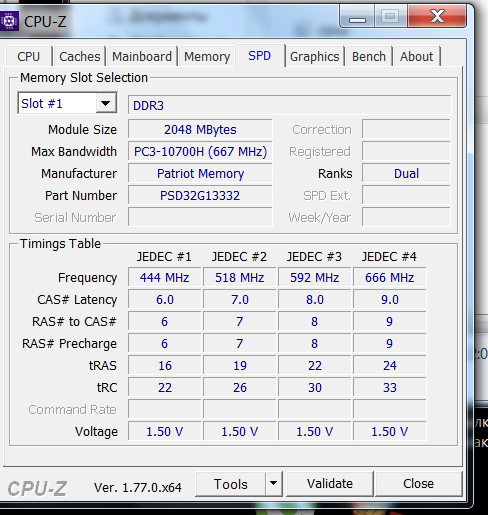The width and height of the screenshot is (488, 515).
Task: Click the CPU-Z app icon in the title bar
Action: (x=9, y=21)
